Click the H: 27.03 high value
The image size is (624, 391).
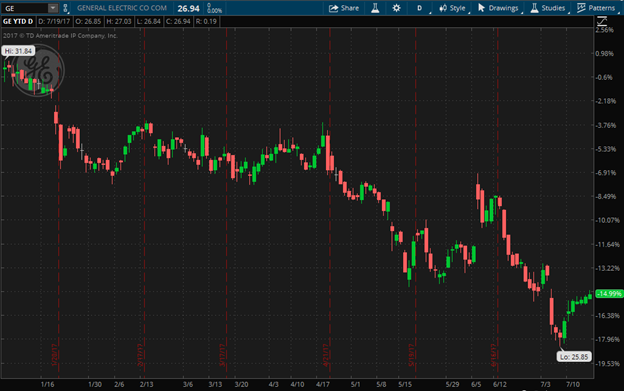[119, 21]
